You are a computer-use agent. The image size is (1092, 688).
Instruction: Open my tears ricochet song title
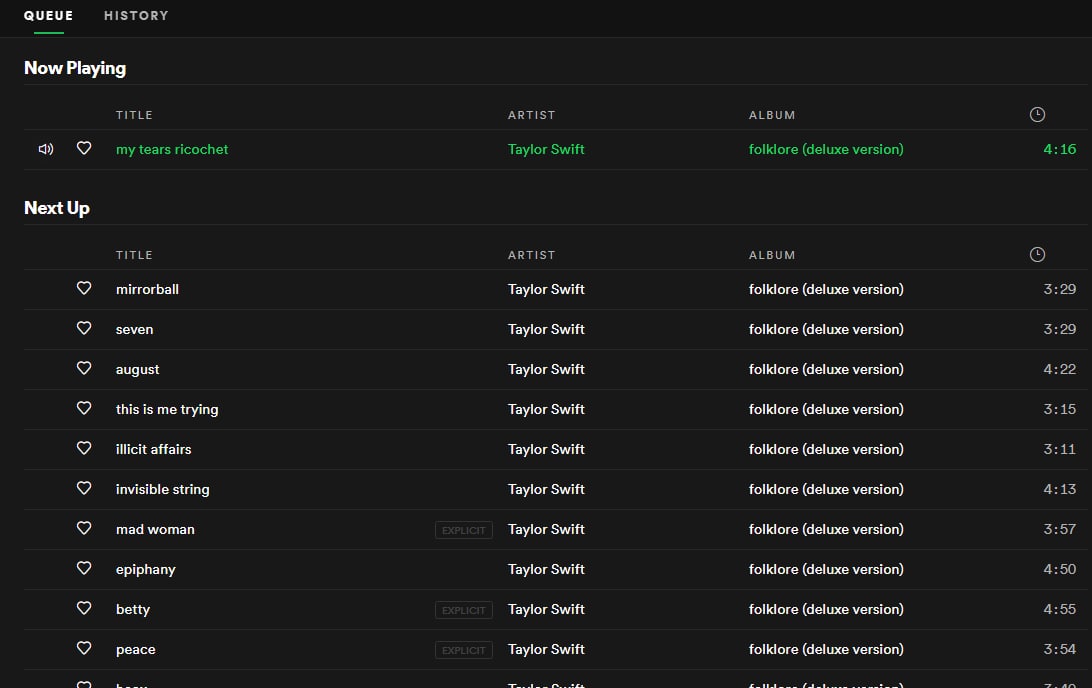pyautogui.click(x=172, y=149)
